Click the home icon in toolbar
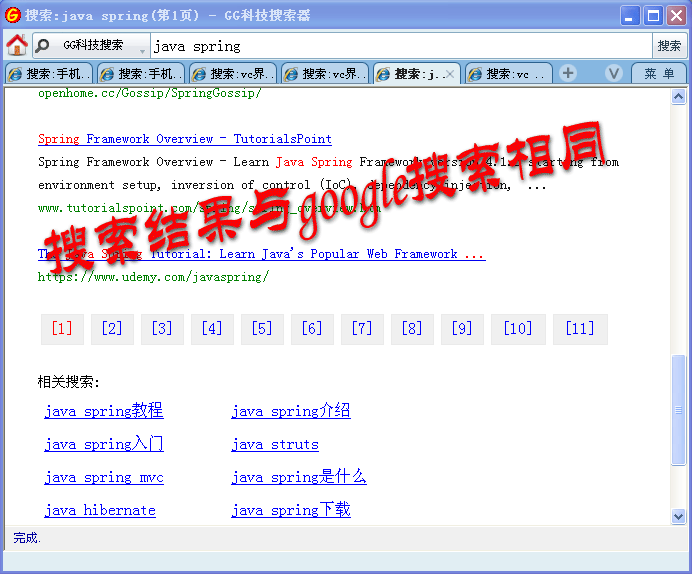Screen dimensions: 692x574 [x=17, y=45]
